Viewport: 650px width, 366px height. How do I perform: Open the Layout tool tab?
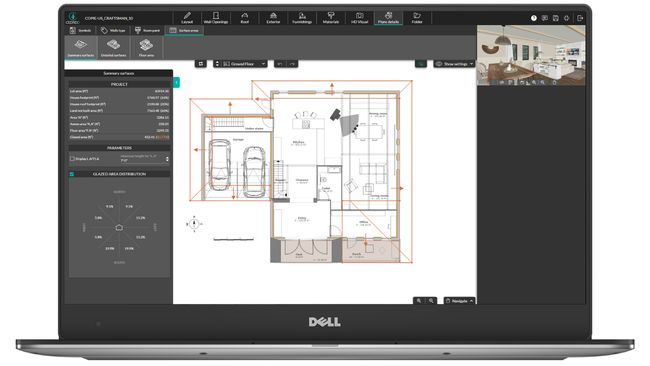[187, 18]
